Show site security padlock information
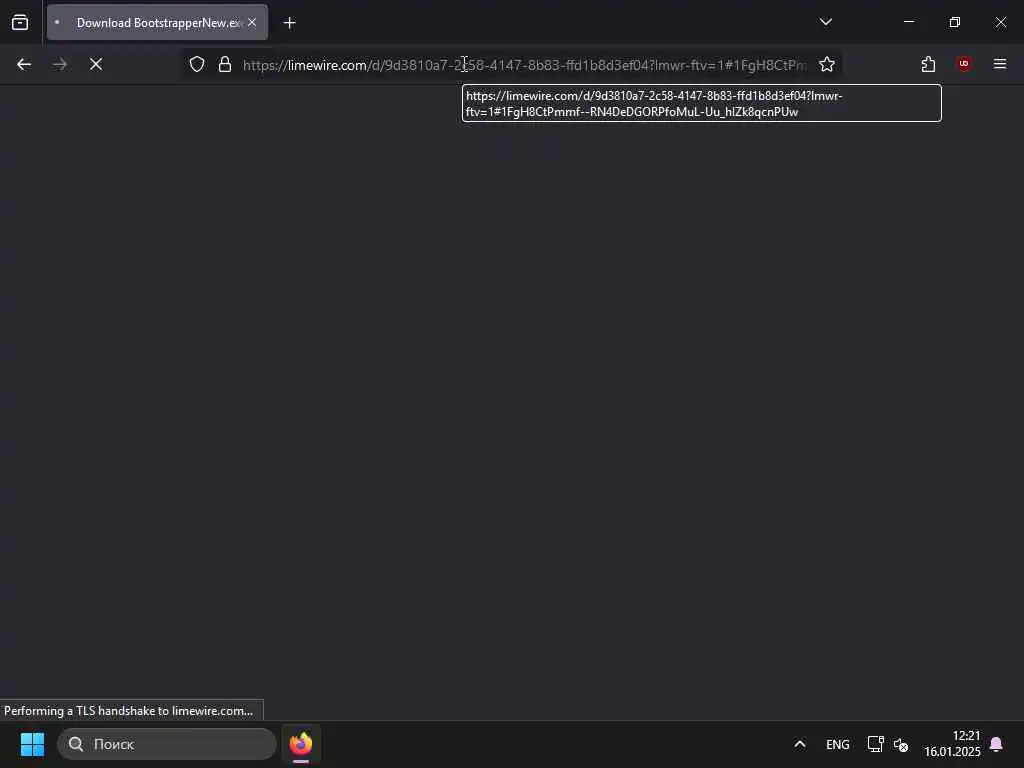This screenshot has height=768, width=1024. coord(225,64)
